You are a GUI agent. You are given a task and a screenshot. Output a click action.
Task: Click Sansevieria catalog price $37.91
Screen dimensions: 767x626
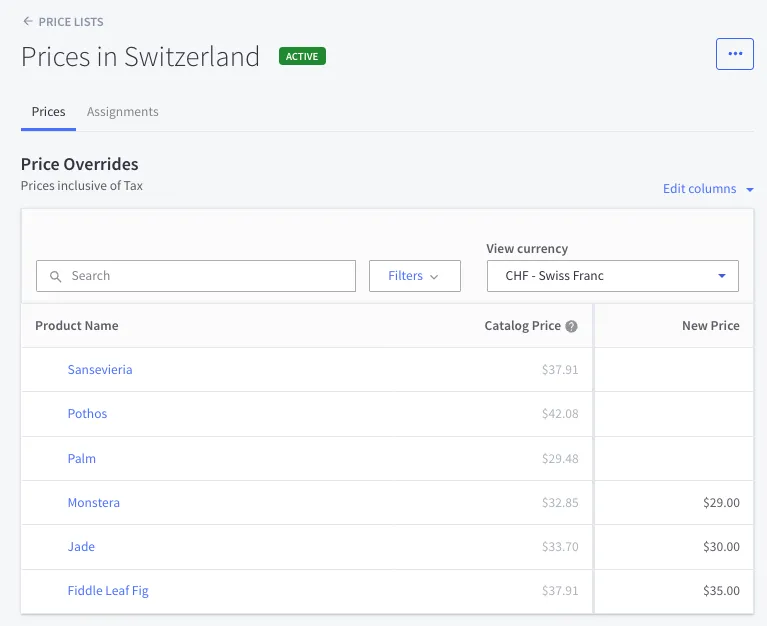pos(560,370)
